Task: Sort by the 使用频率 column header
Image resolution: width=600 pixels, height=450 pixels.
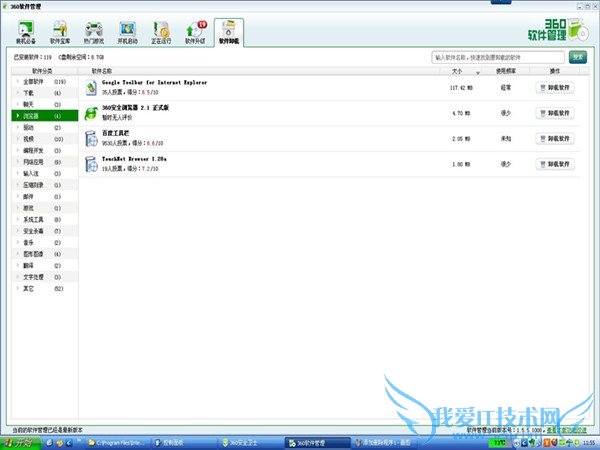Action: 505,71
